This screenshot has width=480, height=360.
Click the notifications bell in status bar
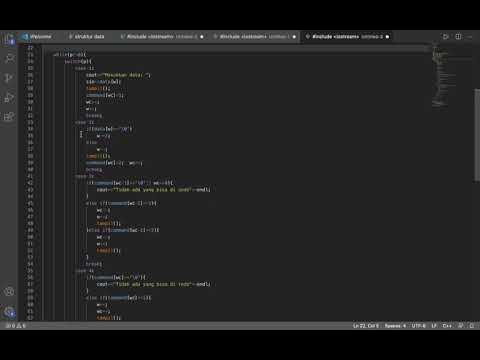click(472, 326)
